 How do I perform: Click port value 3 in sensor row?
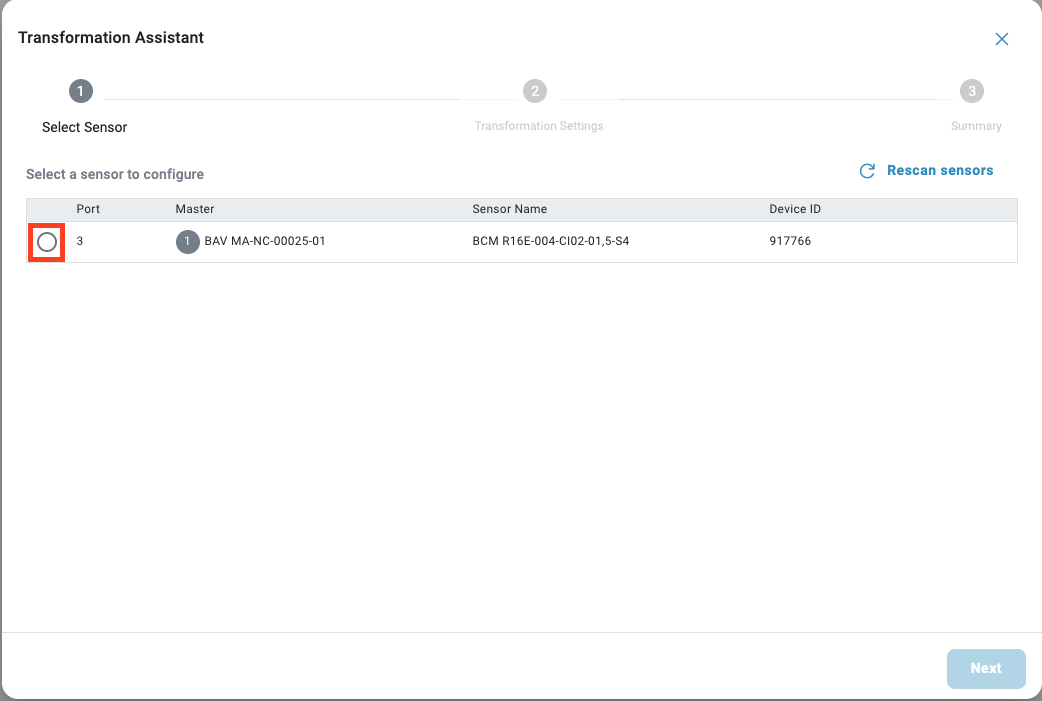(x=80, y=241)
